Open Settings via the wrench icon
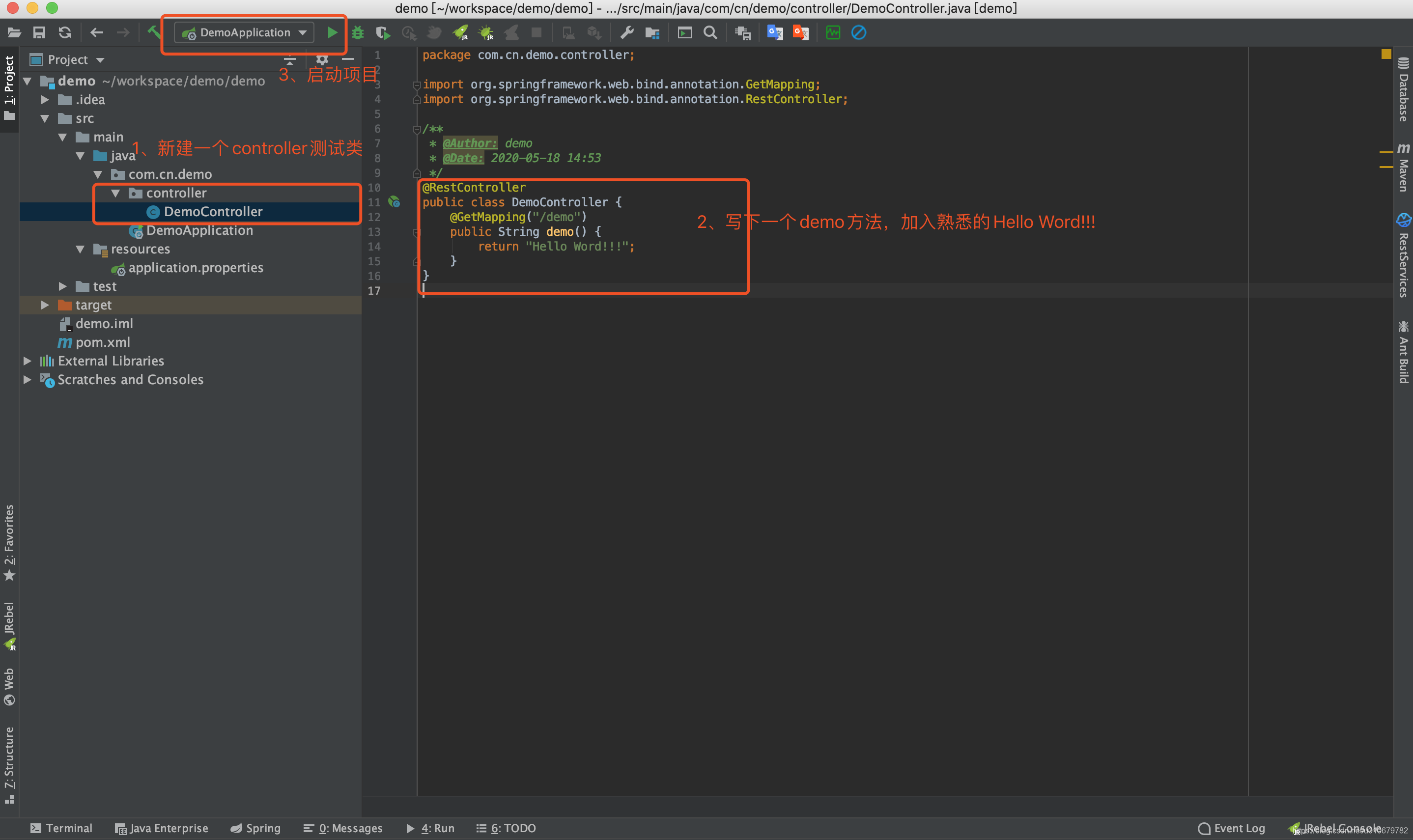Image resolution: width=1413 pixels, height=840 pixels. click(x=627, y=33)
